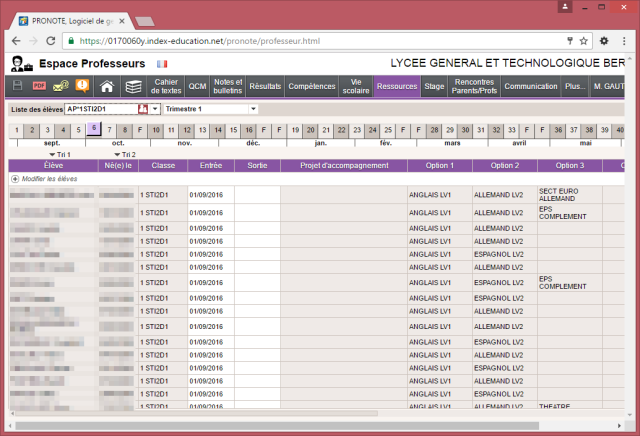Open the Cahier de textes tab
The image size is (640, 436).
(x=167, y=87)
